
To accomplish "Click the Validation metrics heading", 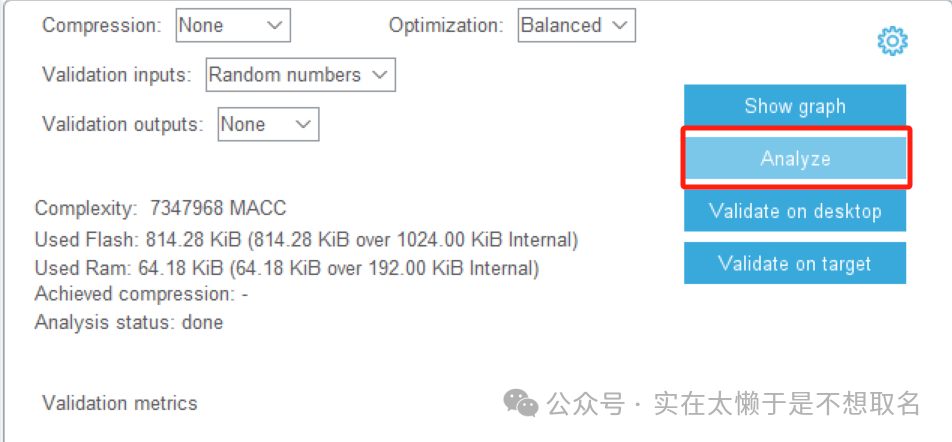I will tap(120, 403).
